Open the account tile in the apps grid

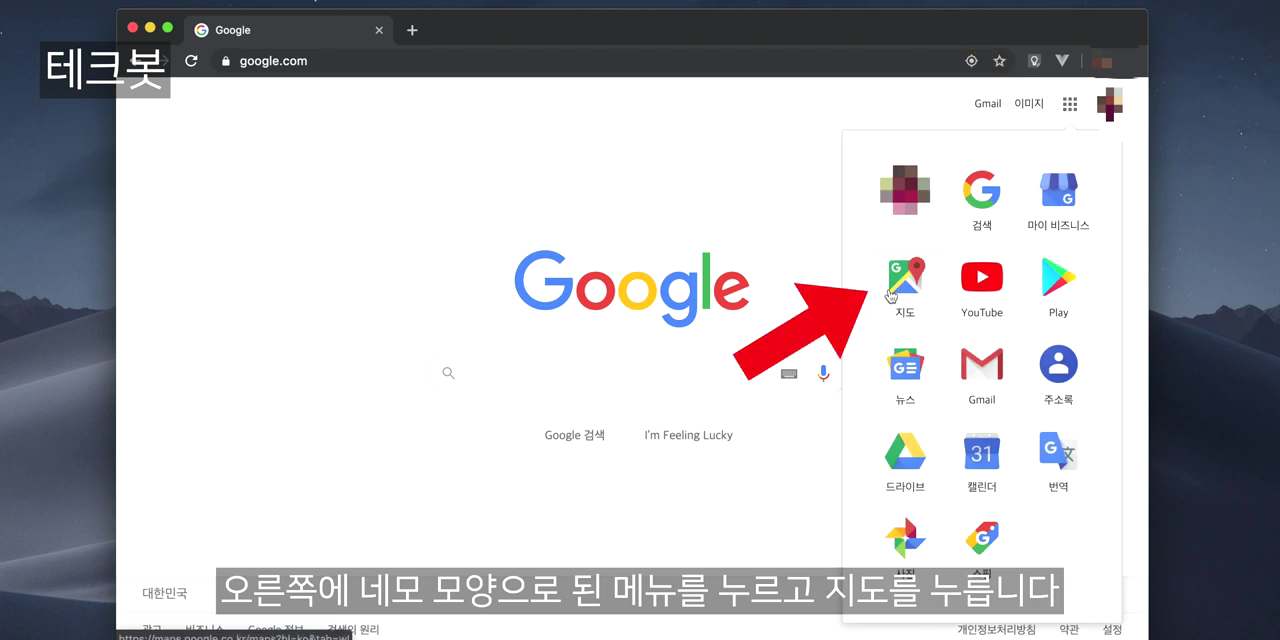(x=905, y=190)
